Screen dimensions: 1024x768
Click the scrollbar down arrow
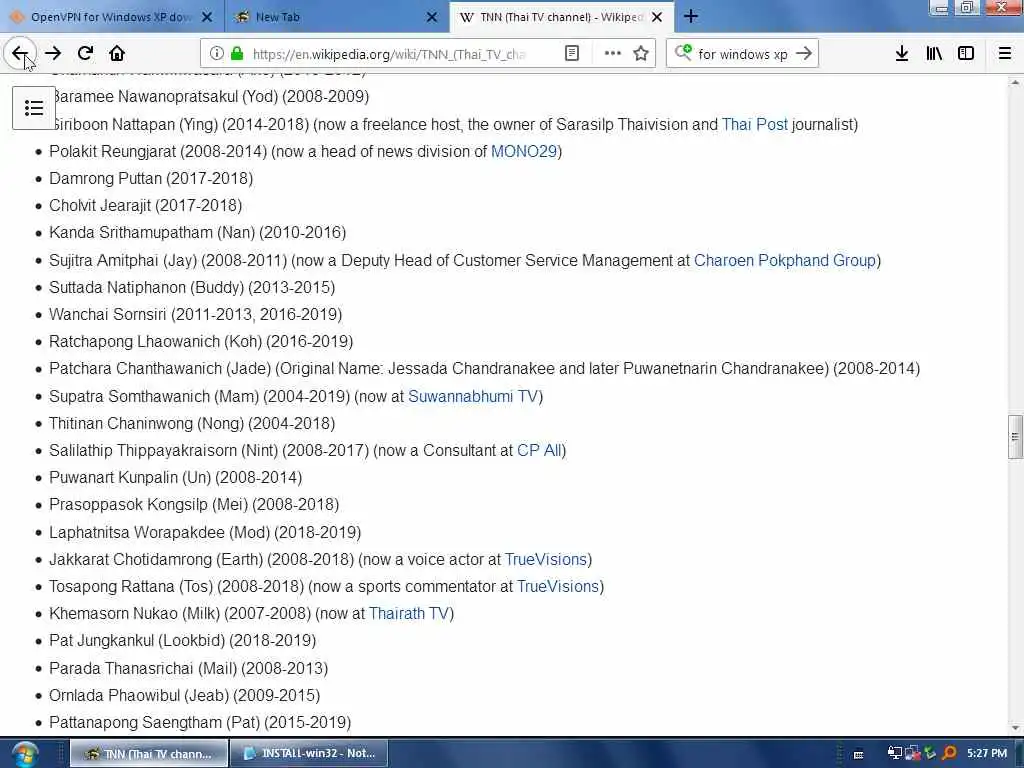click(1015, 728)
